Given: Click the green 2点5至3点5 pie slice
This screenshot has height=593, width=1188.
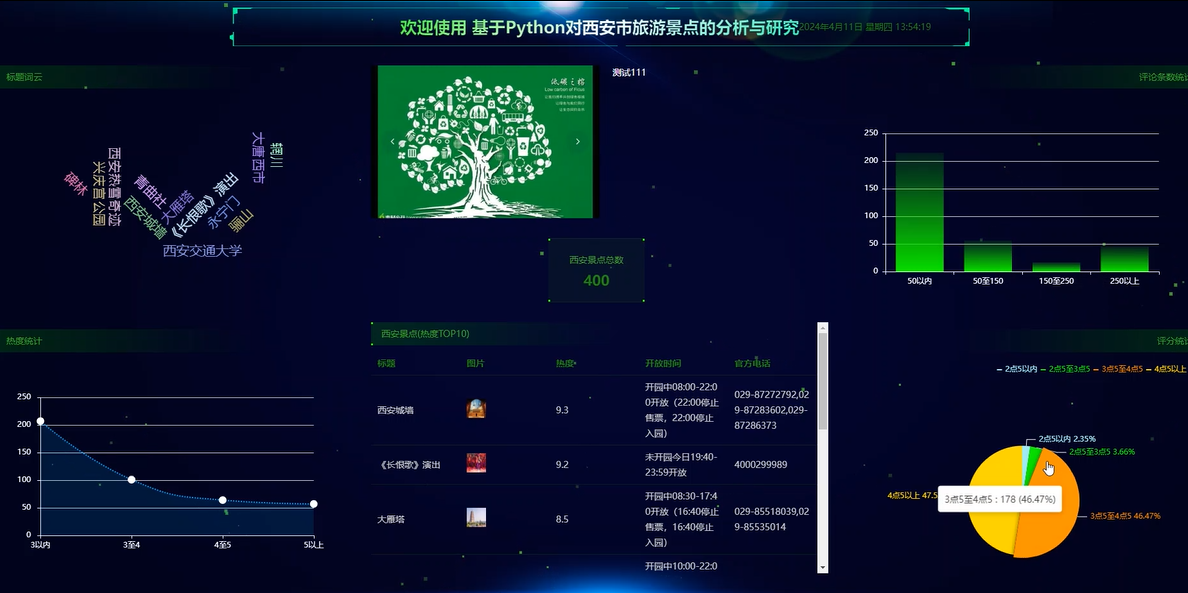Looking at the screenshot, I should 1033,462.
